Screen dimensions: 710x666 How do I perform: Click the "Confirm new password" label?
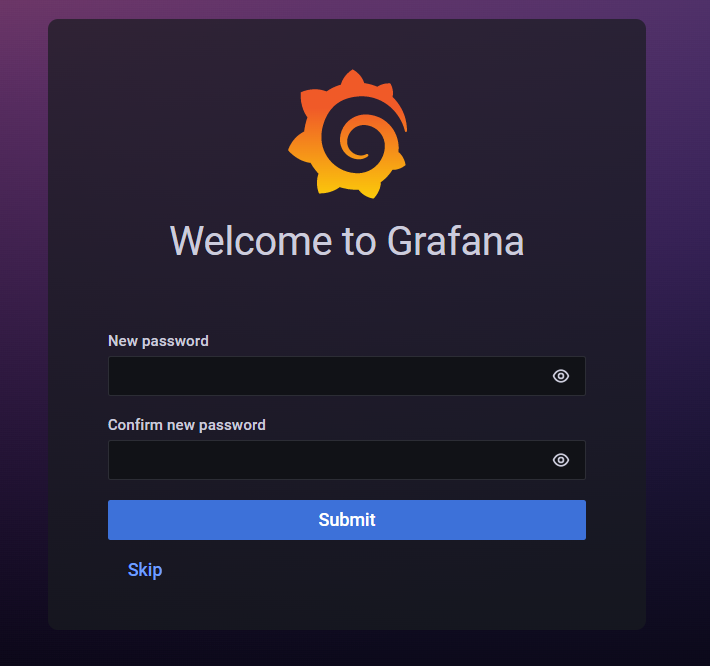point(187,425)
